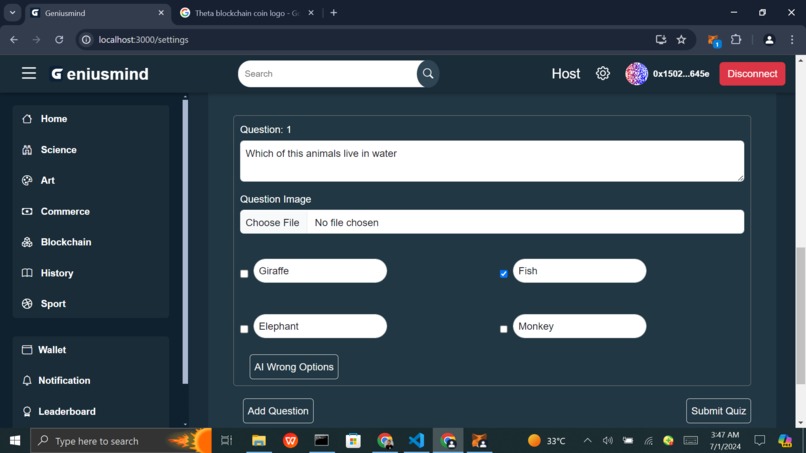Click the page vertical scrollbar thumb
The width and height of the screenshot is (806, 453).
click(800, 315)
